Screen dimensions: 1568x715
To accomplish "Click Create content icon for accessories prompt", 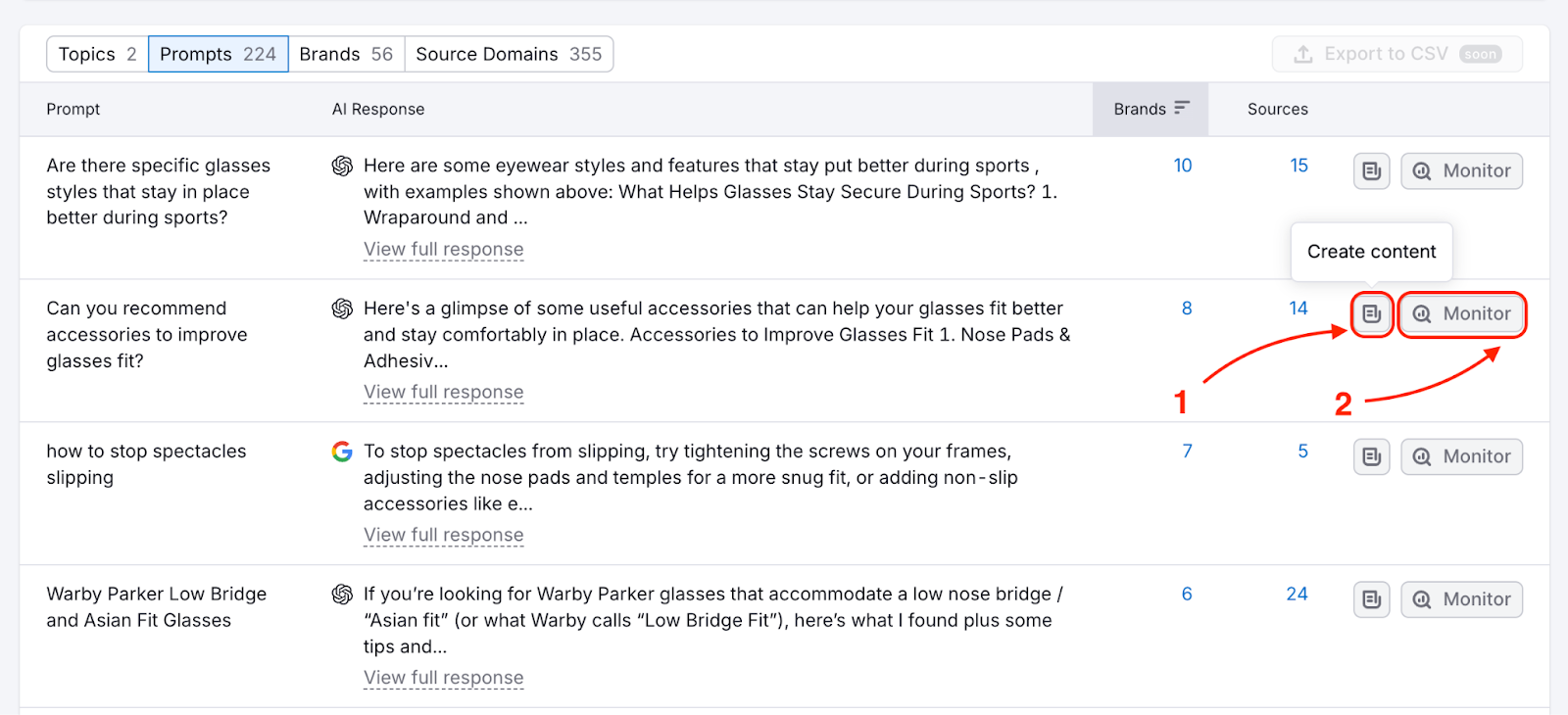I will point(1371,314).
